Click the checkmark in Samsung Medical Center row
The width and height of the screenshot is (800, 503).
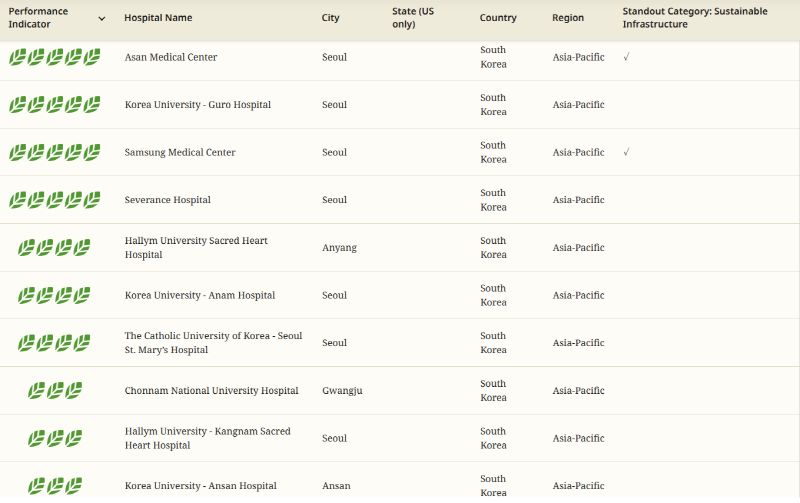627,152
